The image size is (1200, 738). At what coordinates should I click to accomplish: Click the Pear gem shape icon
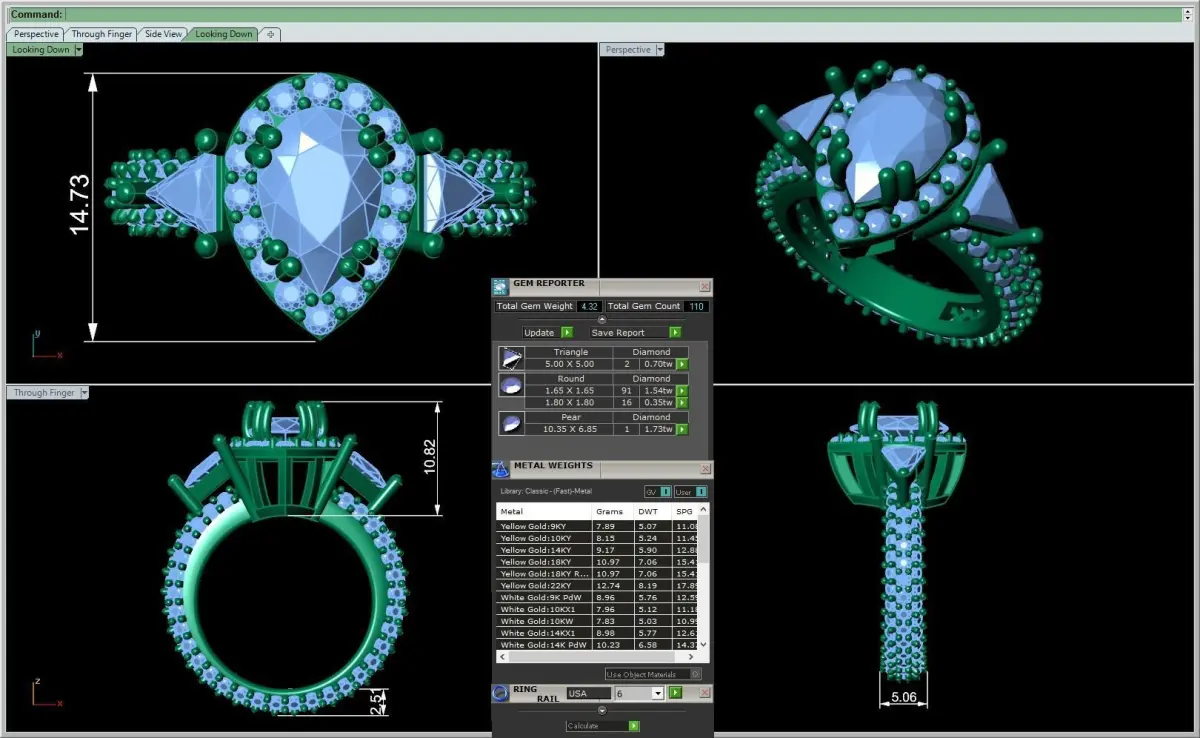pos(511,423)
